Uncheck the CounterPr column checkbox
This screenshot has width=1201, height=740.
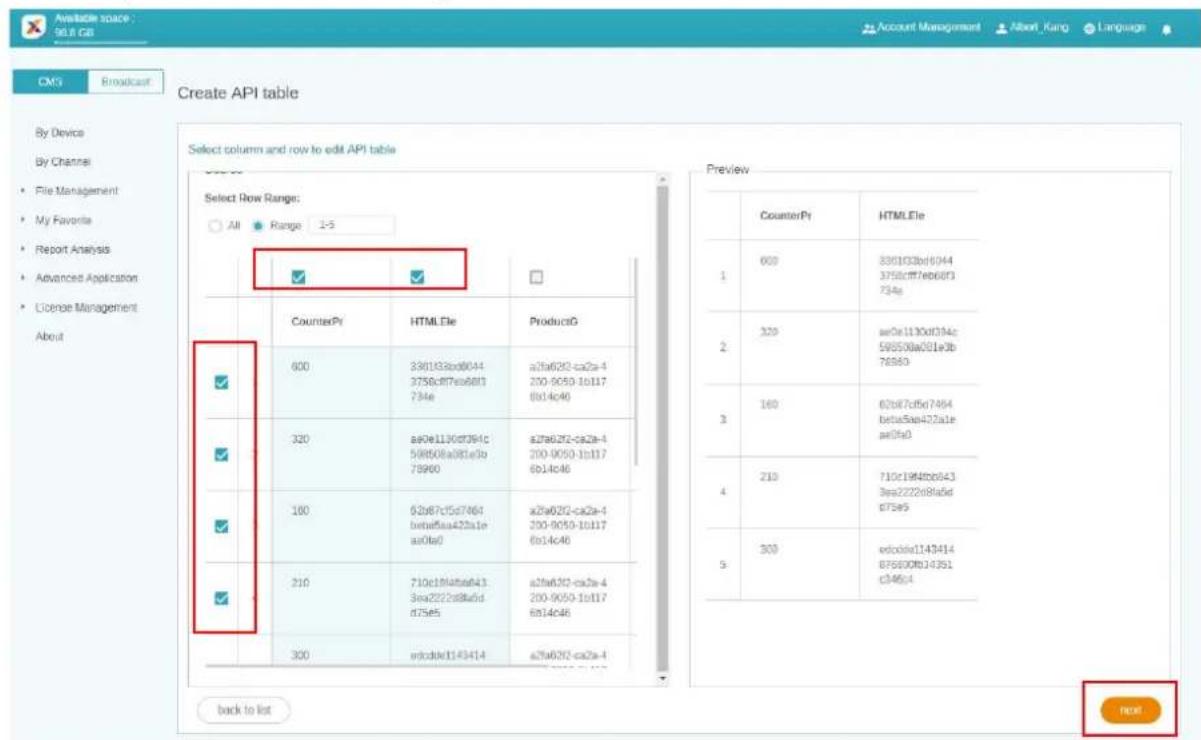(x=297, y=277)
